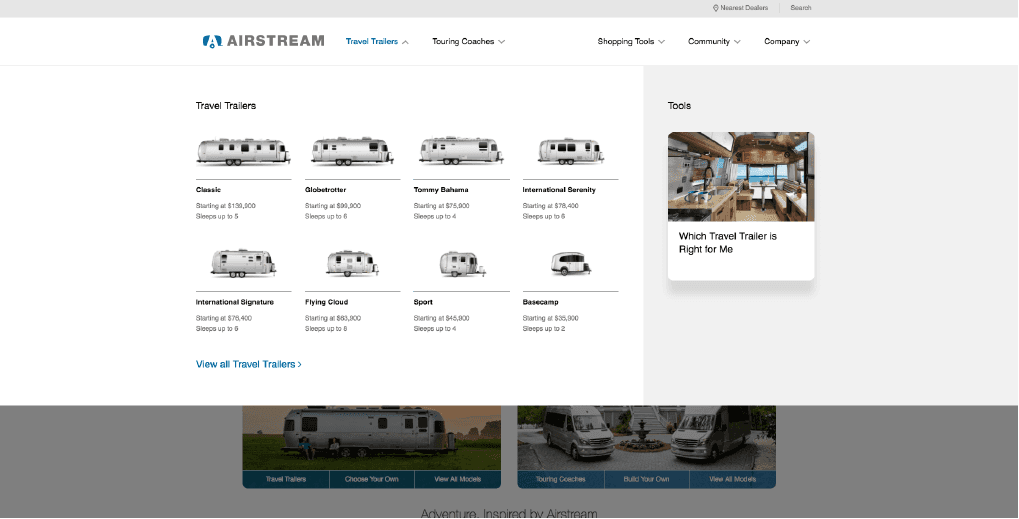Click the Travel Trailers section heading
The height and width of the screenshot is (519, 1019).
[226, 106]
